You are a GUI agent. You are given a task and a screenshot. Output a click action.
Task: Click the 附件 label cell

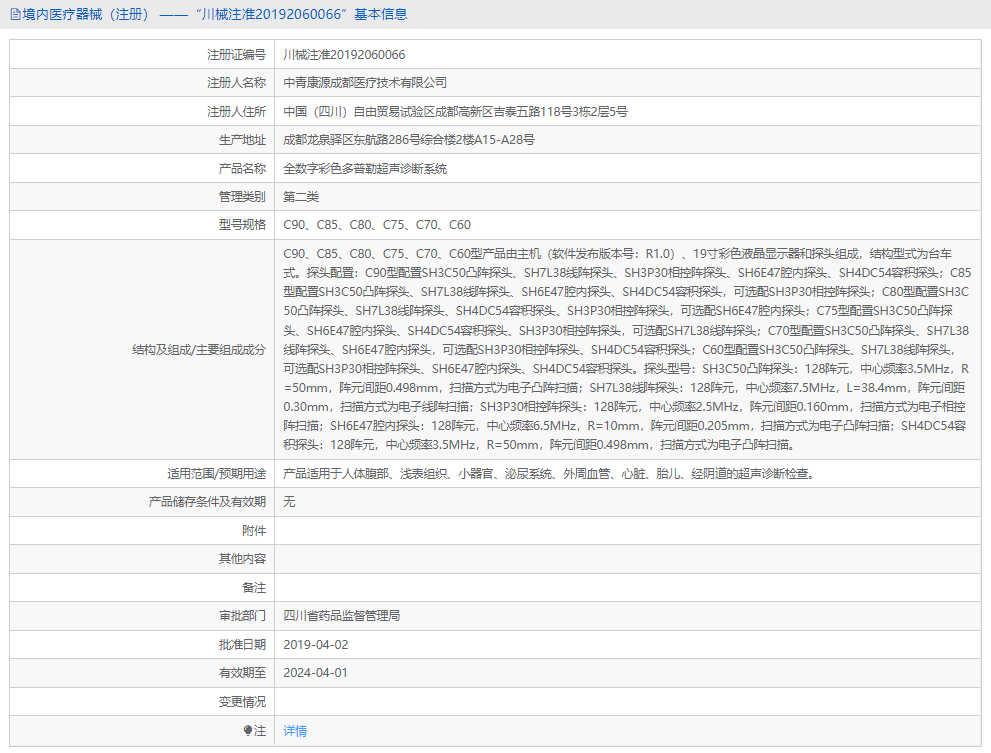point(142,530)
